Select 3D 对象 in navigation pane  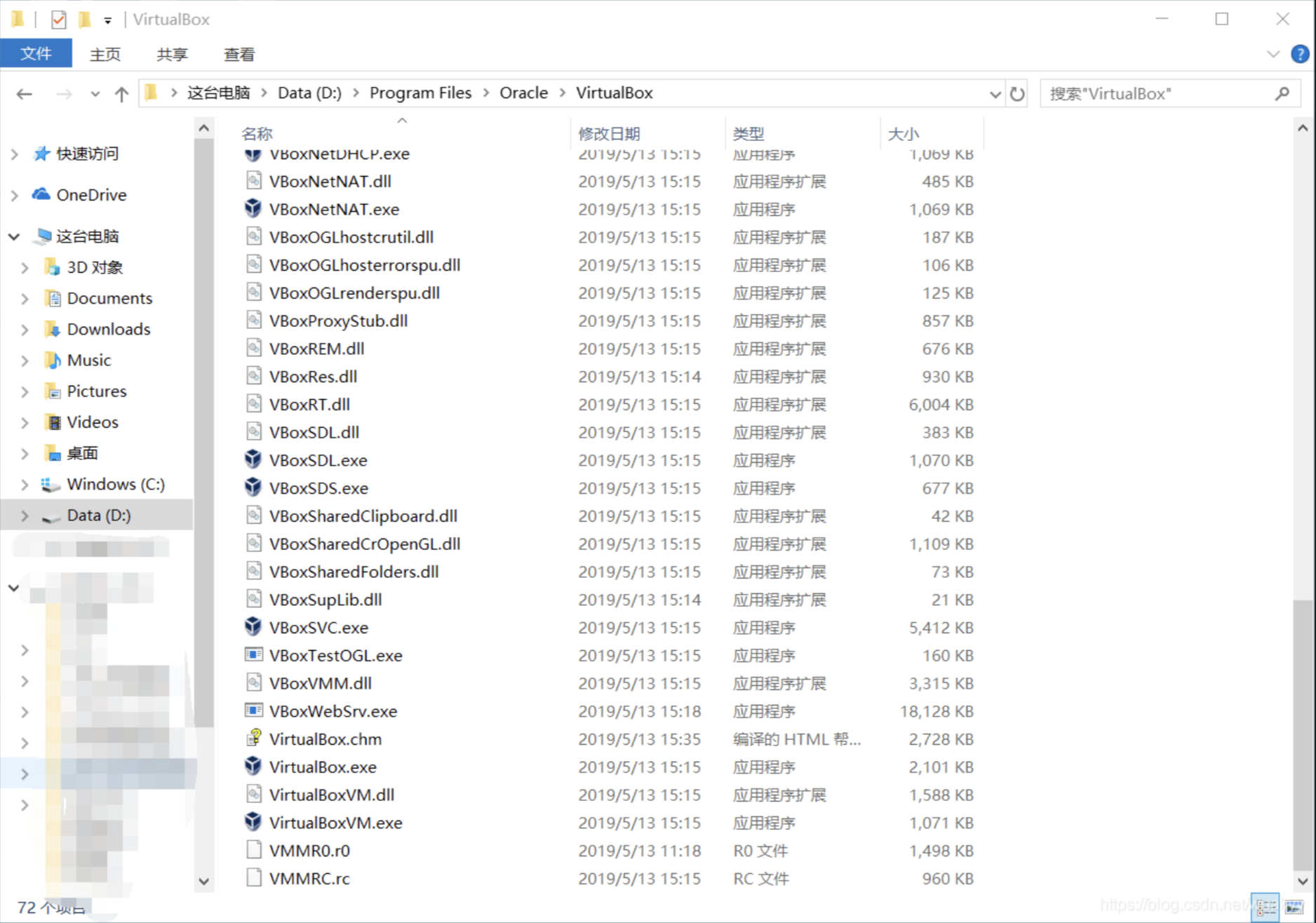[95, 267]
